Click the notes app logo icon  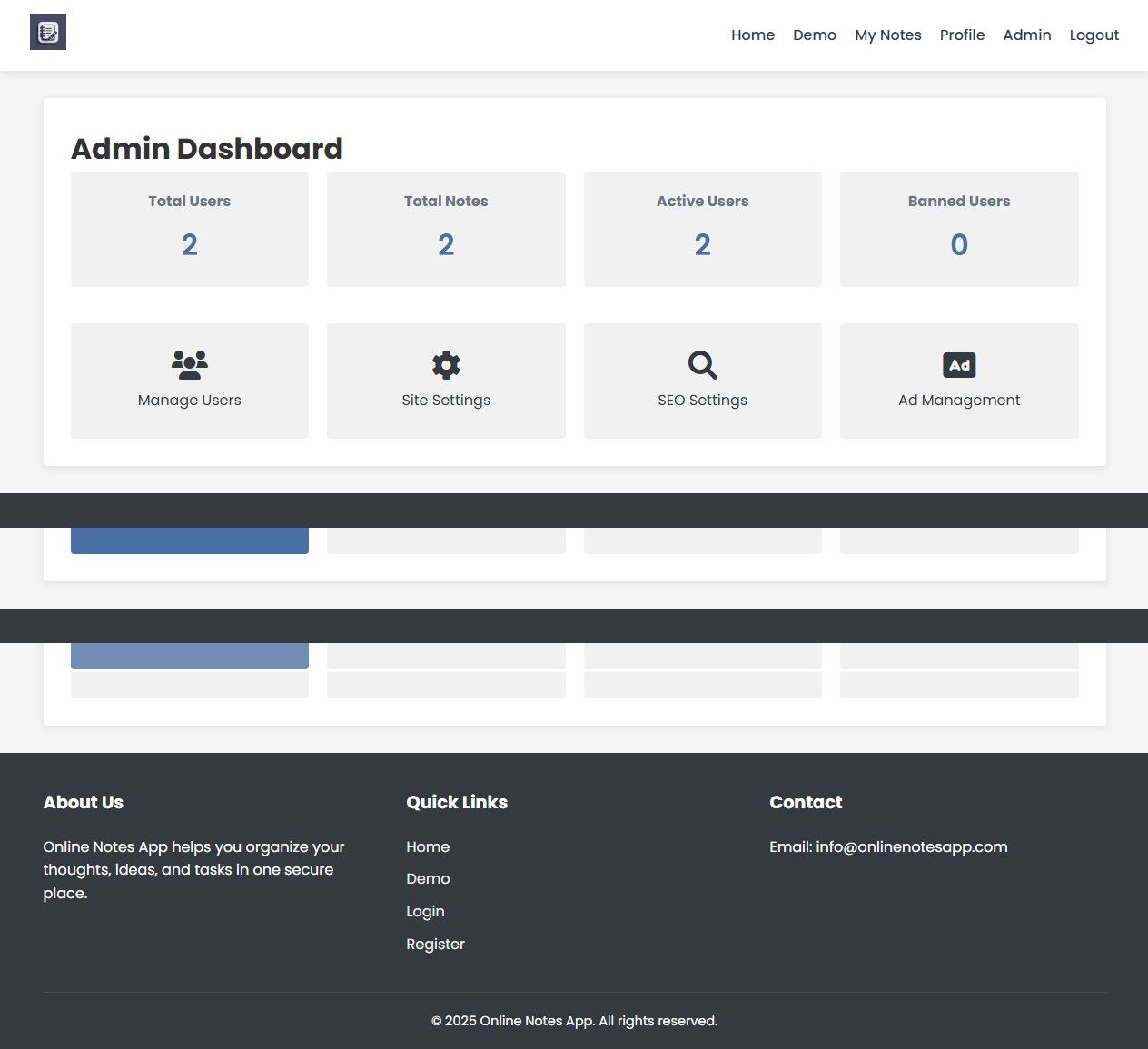coord(48,33)
